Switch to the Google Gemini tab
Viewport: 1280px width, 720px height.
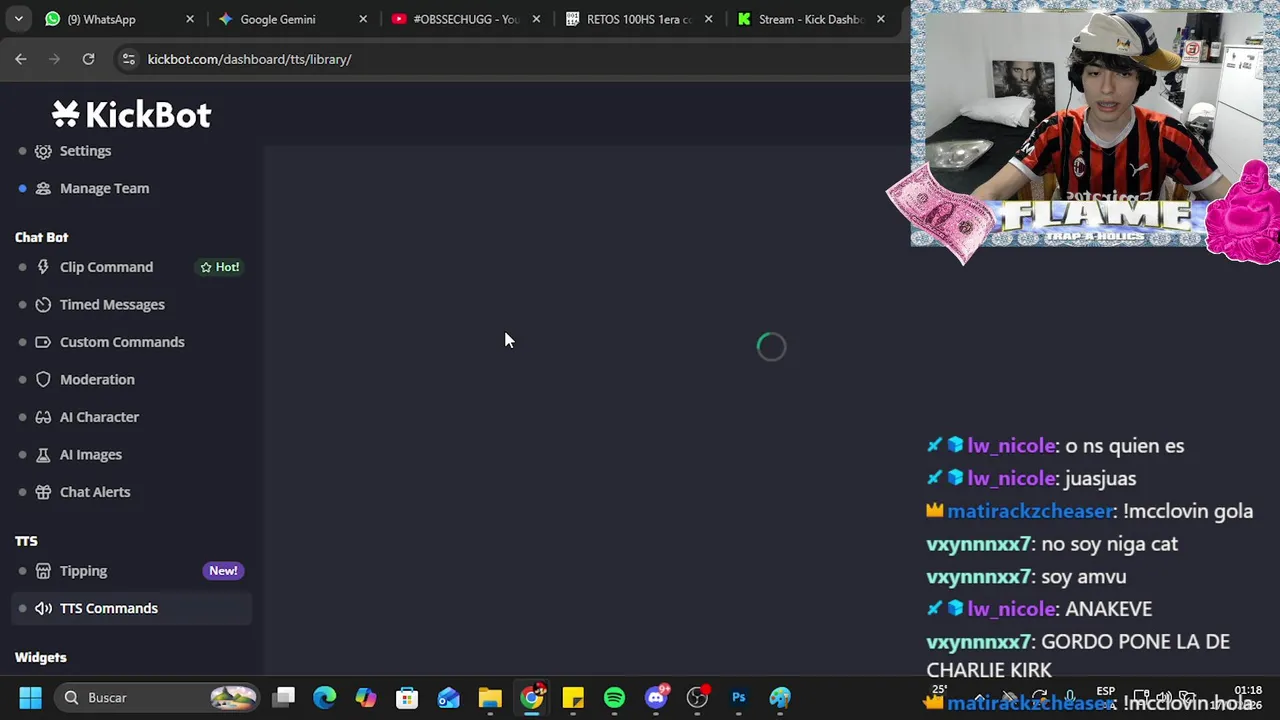coord(292,19)
